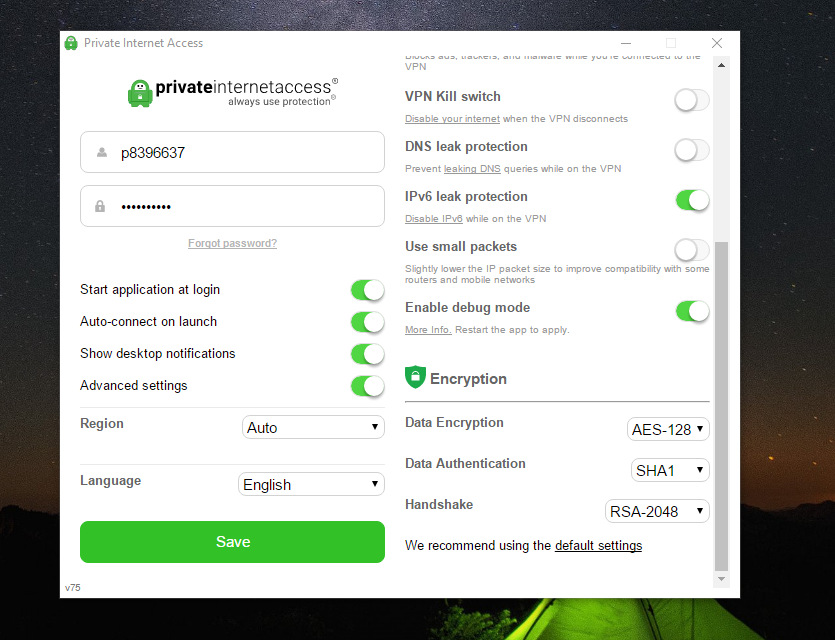Click the Save button
The image size is (835, 640).
232,542
